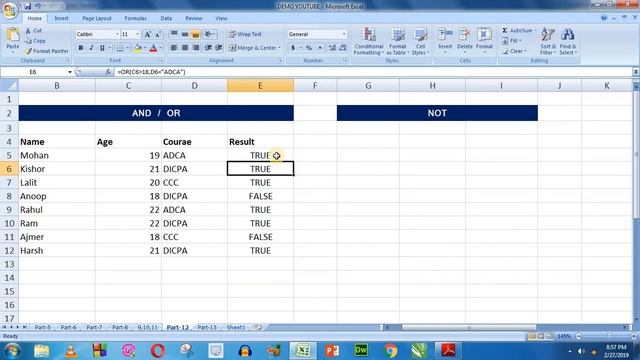This screenshot has height=360, width=640.
Task: Click the horizontal scrollbar
Action: tap(469, 327)
